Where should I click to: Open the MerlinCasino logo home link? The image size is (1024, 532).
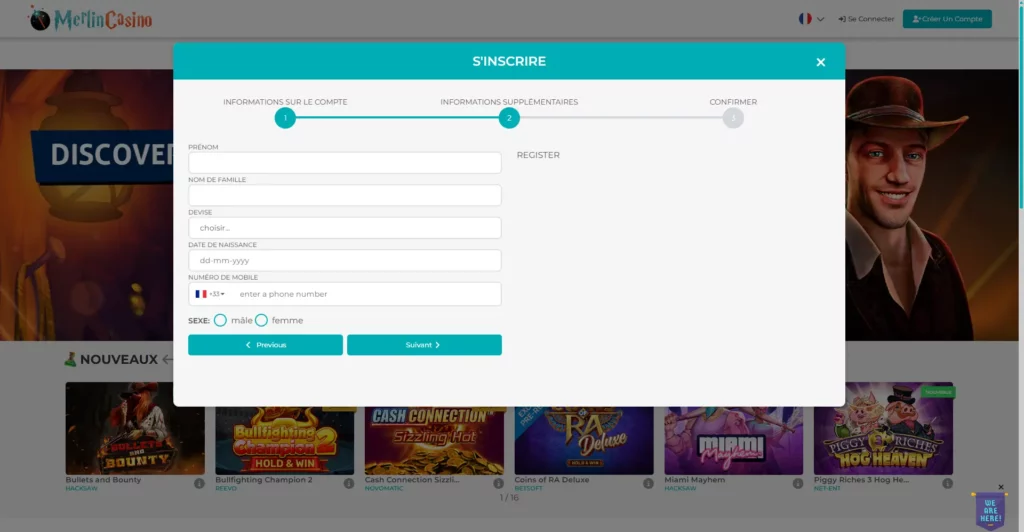pyautogui.click(x=90, y=19)
